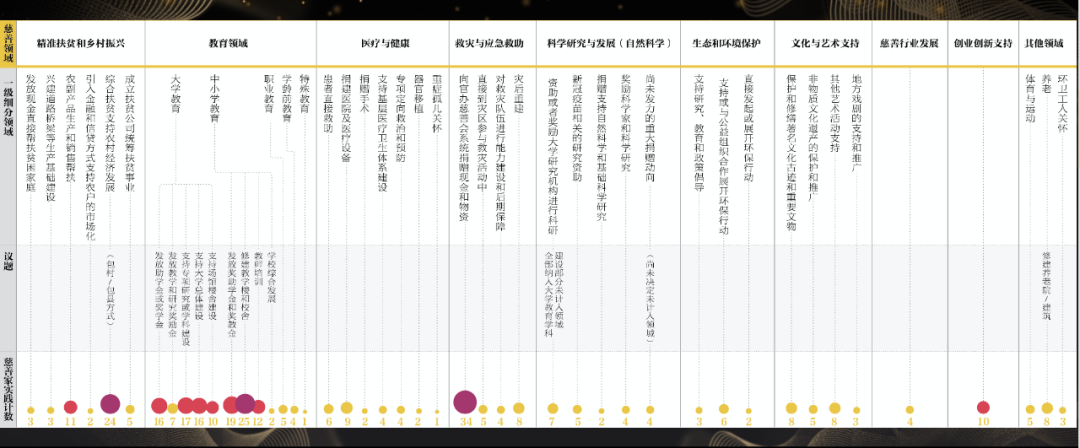Select the purple bubble labeled 25
Viewport: 1080px width, 448px height.
[244, 404]
